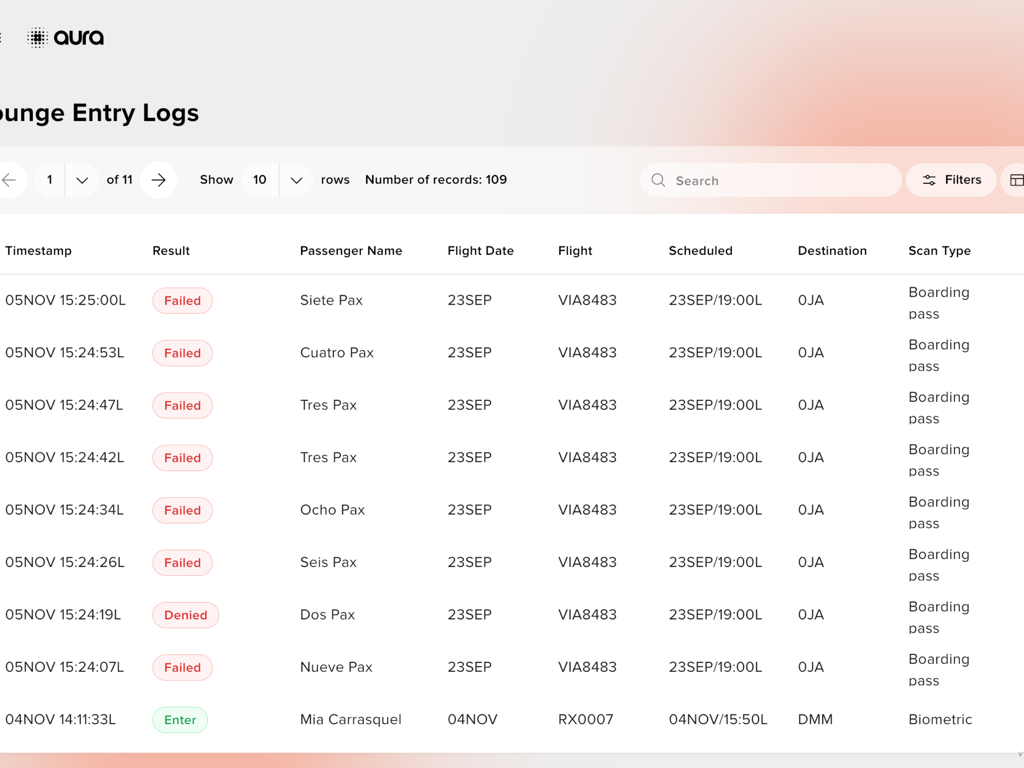This screenshot has width=1024, height=768.
Task: Click the Denied badge on Dos Pax row
Action: tap(185, 615)
